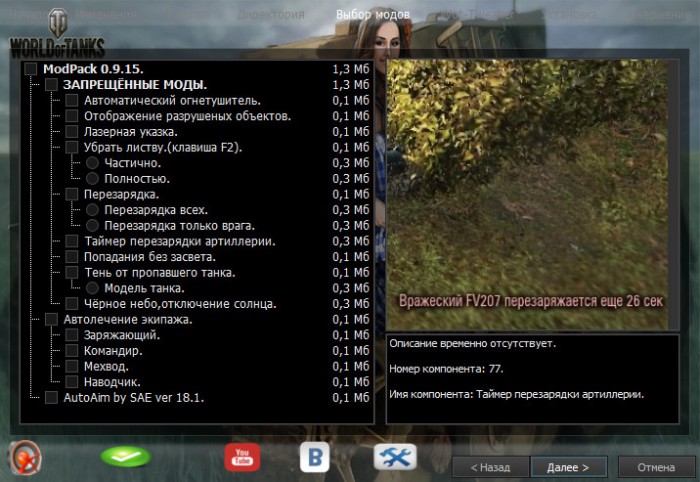
Task: Click the Наводчик label text
Action: click(112, 382)
